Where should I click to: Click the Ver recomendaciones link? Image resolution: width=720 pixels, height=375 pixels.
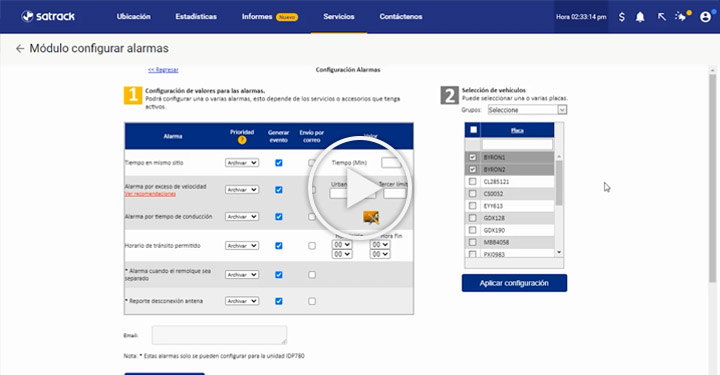tap(150, 194)
